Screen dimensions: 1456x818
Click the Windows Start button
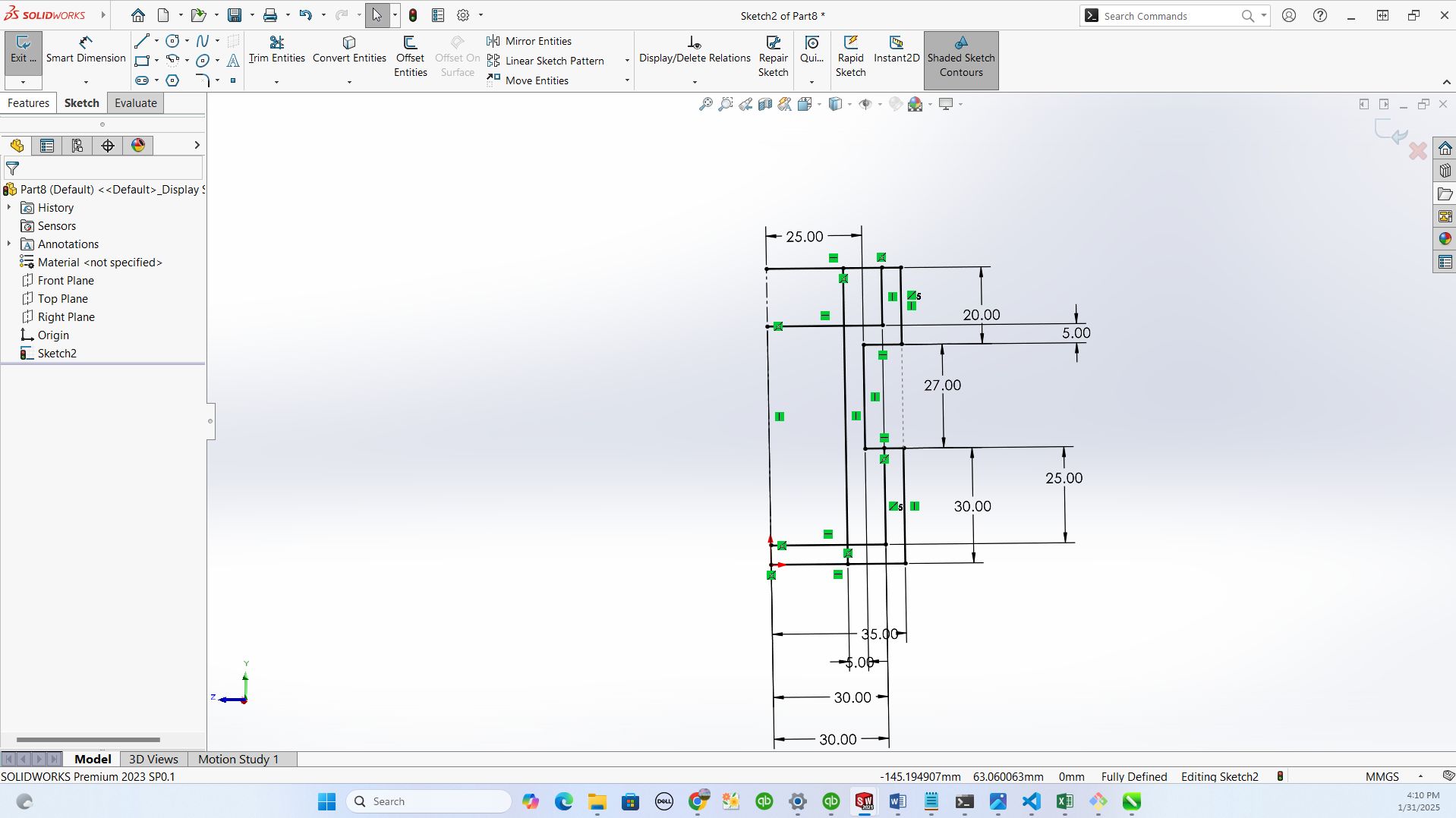(326, 801)
